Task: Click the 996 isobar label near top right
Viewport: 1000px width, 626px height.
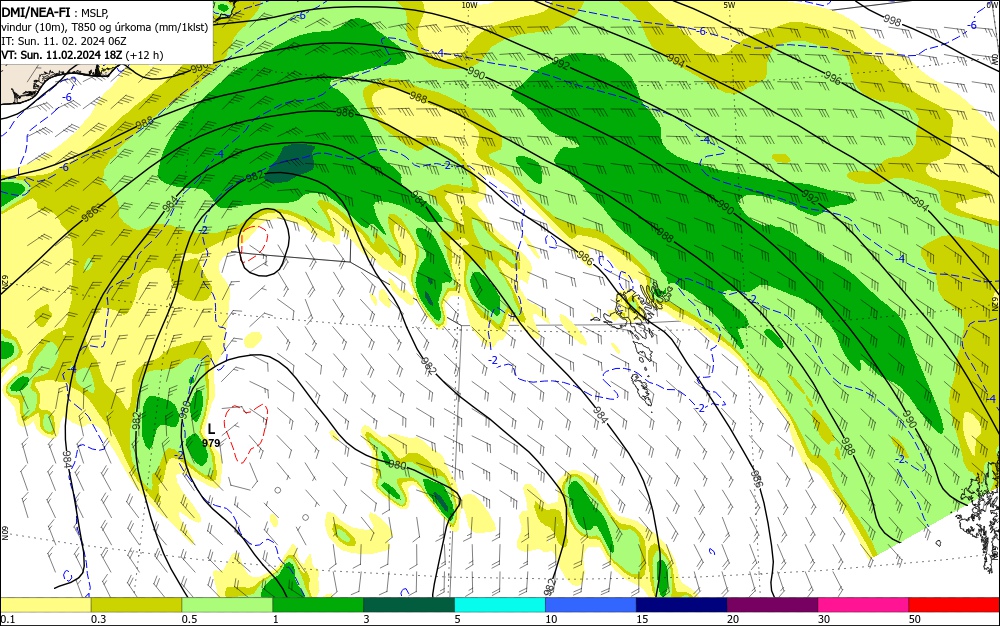Action: pyautogui.click(x=832, y=78)
